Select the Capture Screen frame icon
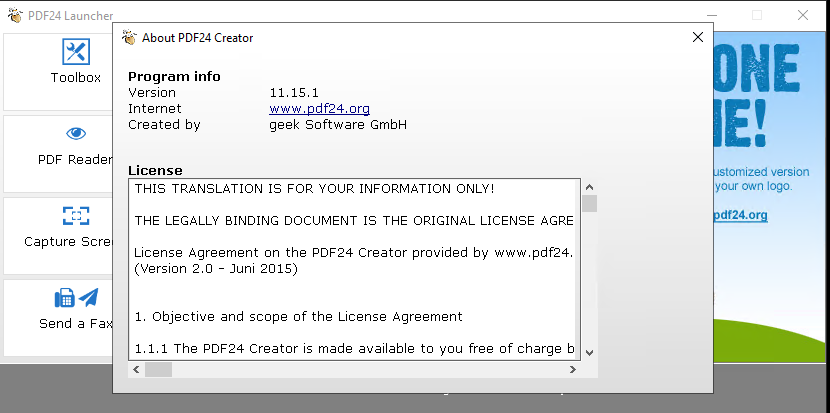This screenshot has height=413, width=830. 76,216
